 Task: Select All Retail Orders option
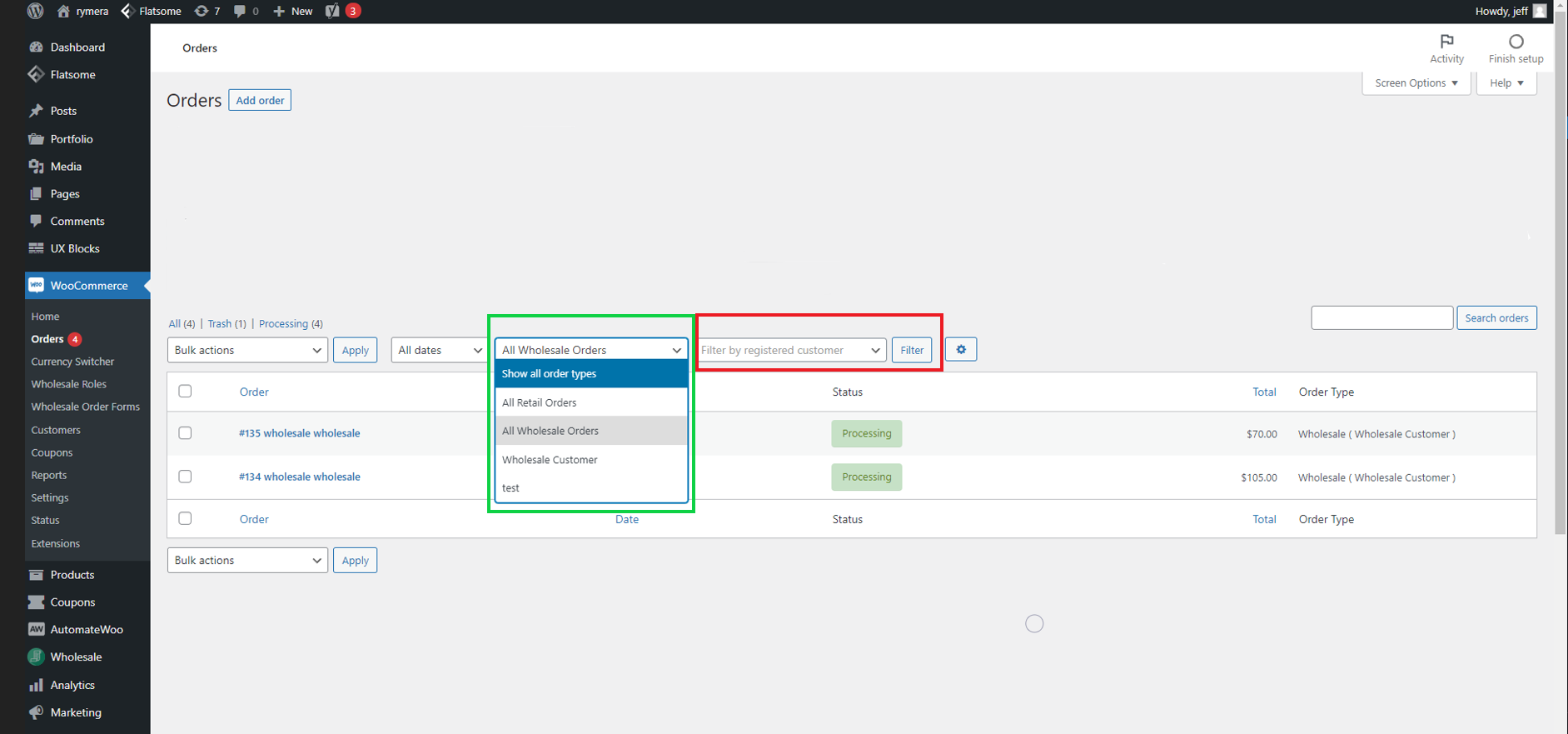540,402
